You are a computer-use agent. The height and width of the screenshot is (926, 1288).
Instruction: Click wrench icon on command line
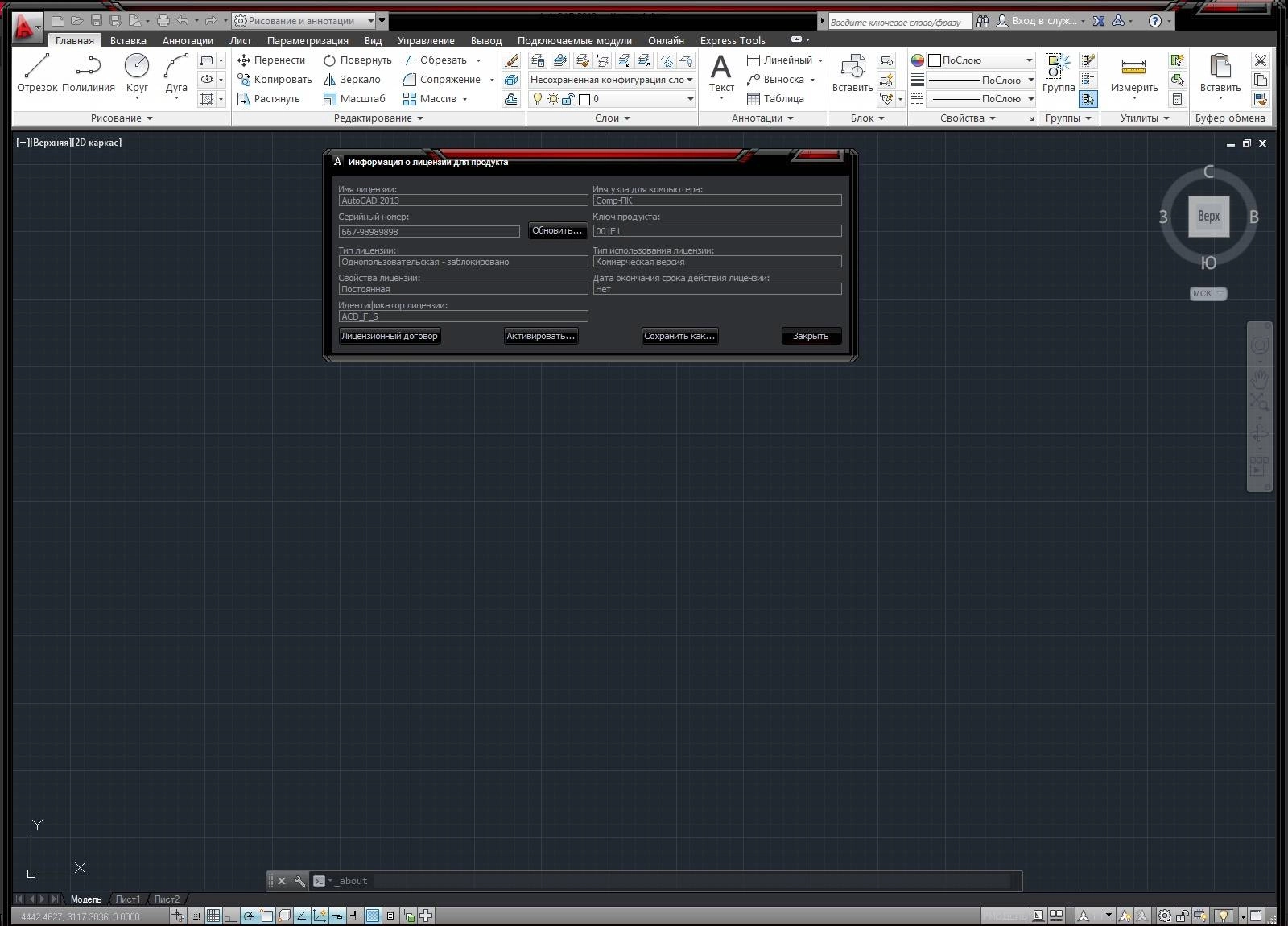coord(299,881)
